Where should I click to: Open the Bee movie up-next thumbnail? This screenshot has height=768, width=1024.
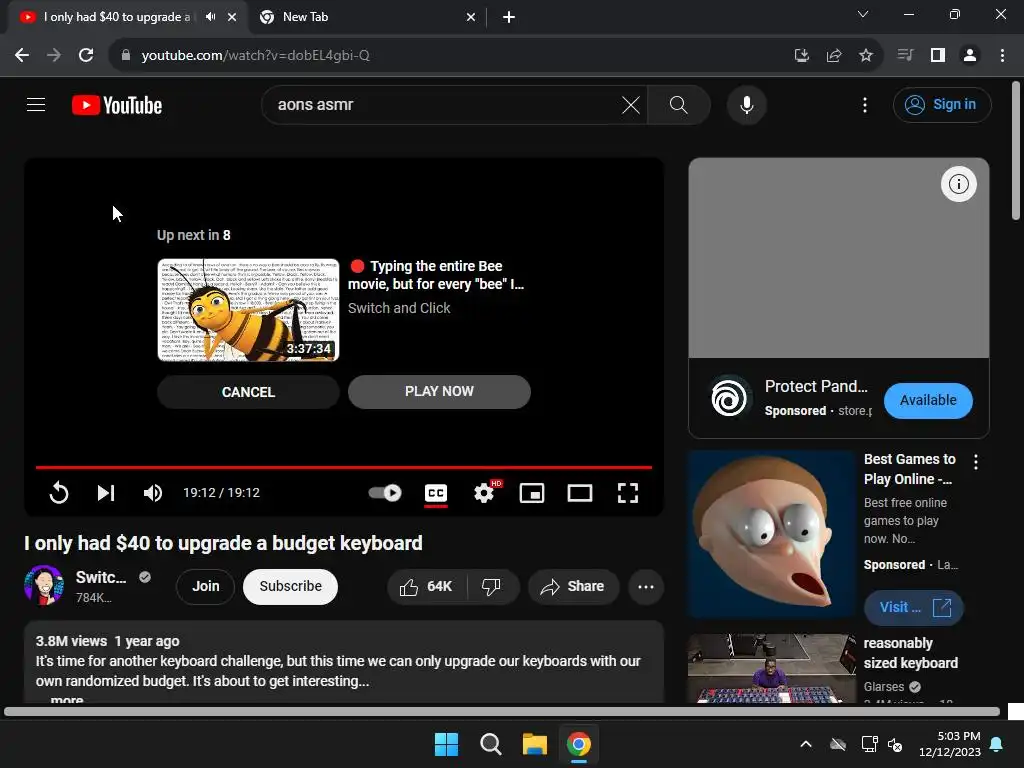click(248, 310)
